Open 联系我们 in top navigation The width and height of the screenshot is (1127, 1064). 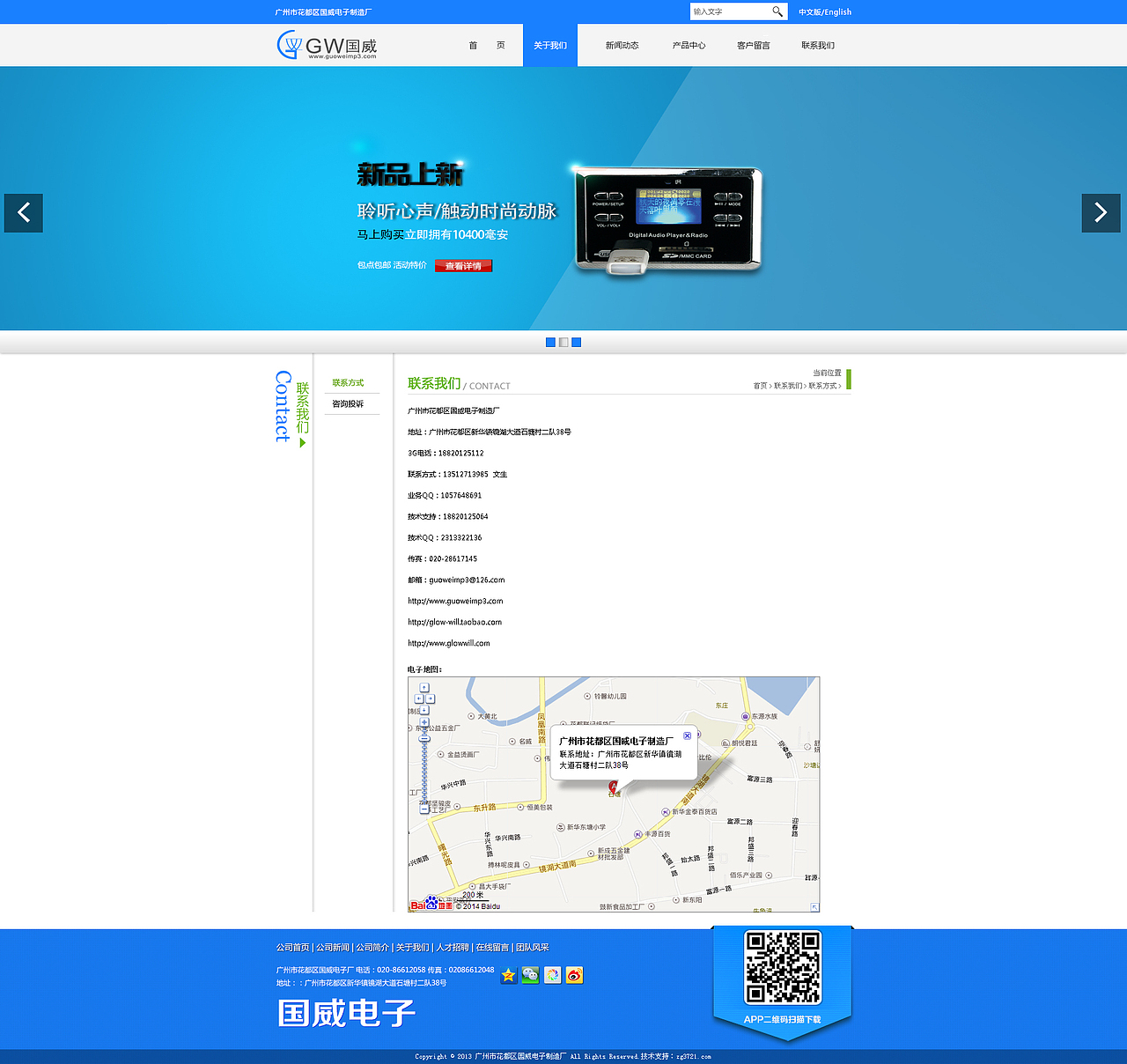point(818,45)
